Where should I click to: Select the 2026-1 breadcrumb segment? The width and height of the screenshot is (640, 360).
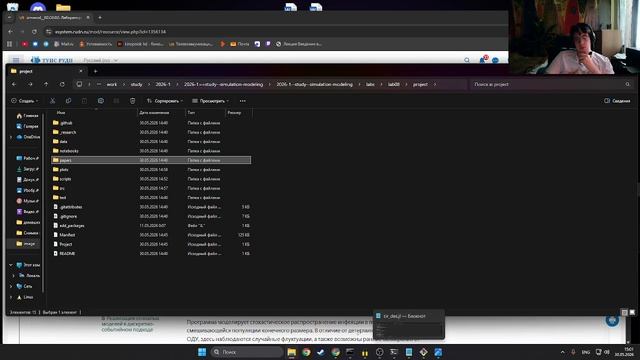point(163,84)
